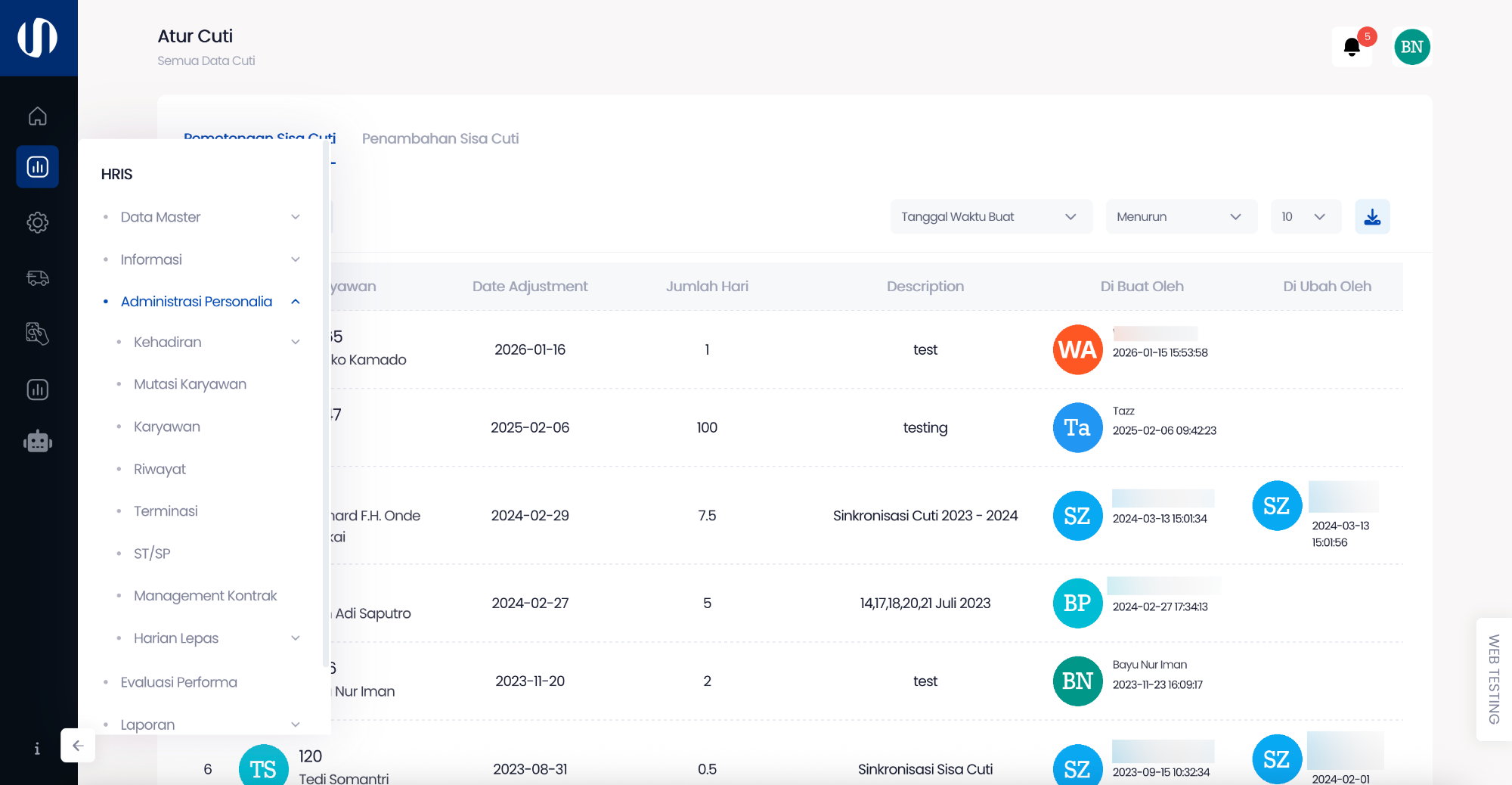Open the delivery truck sidebar icon
The height and width of the screenshot is (785, 1512).
(37, 278)
